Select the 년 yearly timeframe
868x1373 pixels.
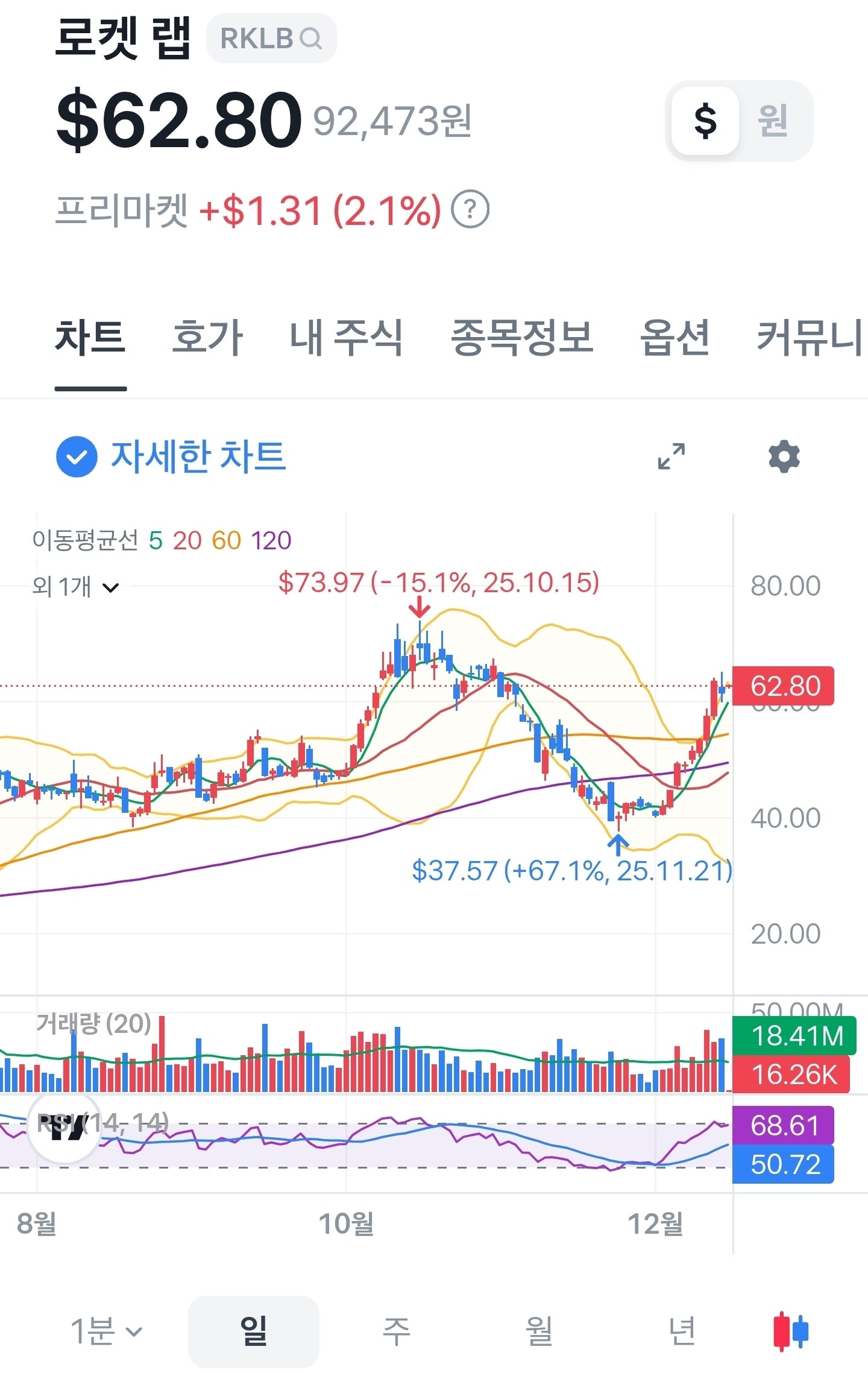[x=682, y=1331]
